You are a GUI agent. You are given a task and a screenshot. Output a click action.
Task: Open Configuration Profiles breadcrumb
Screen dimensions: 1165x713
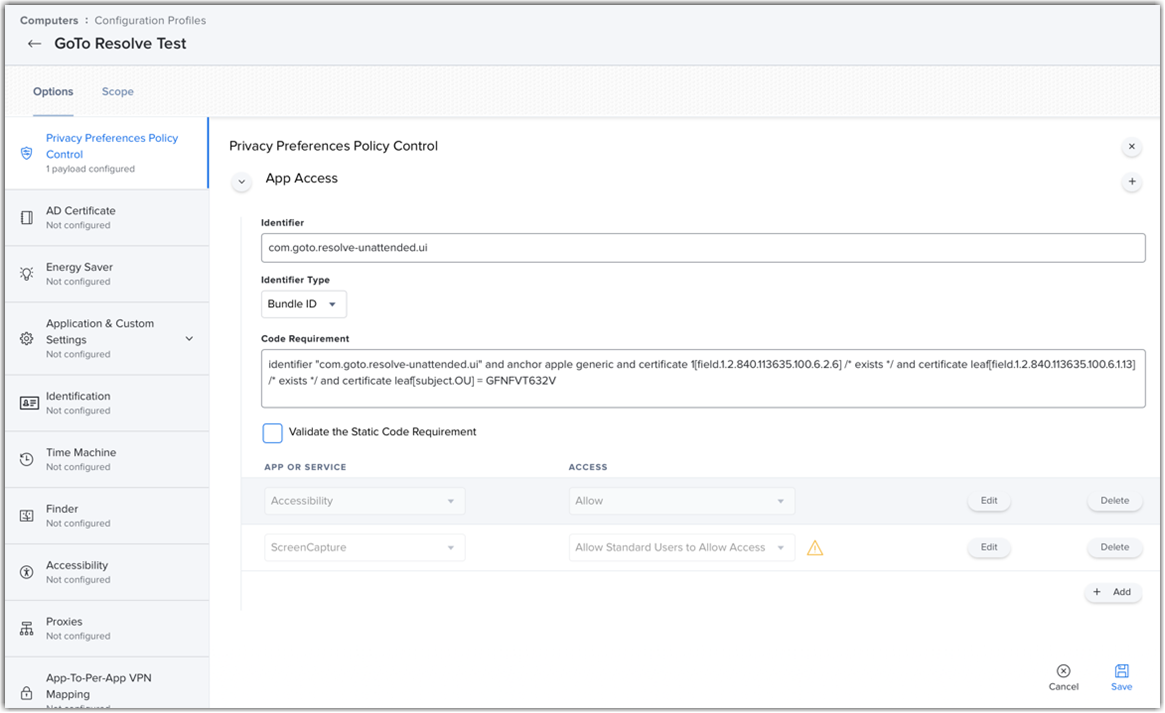coord(150,20)
